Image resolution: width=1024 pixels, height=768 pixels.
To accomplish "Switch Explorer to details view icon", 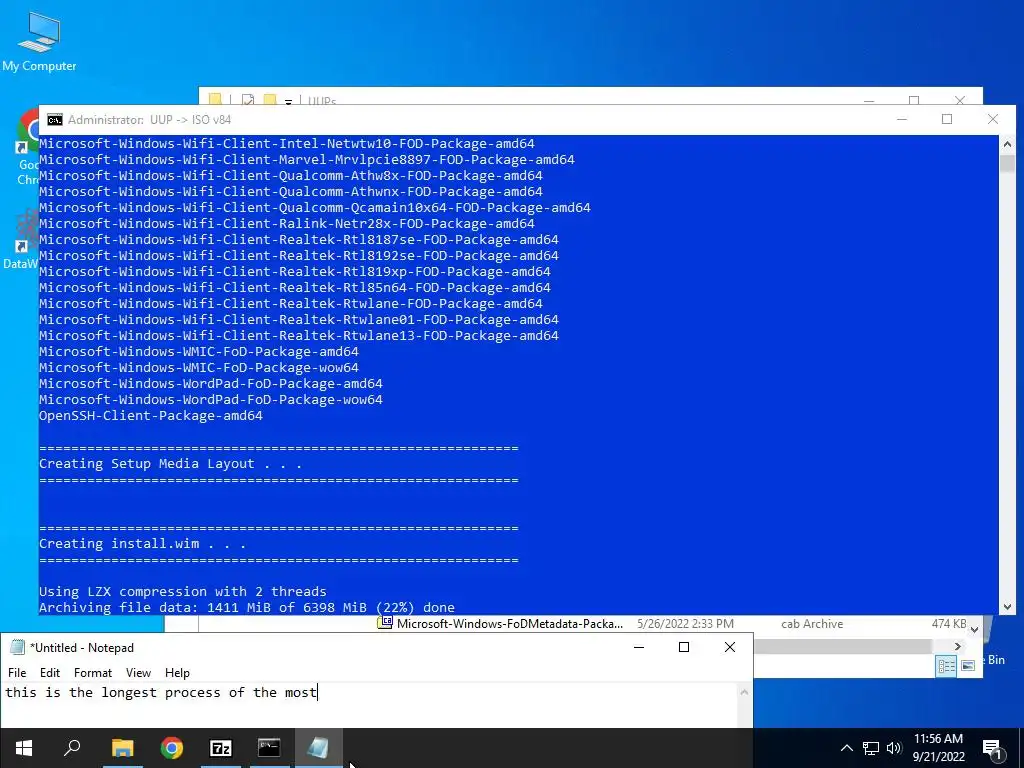I will click(946, 666).
